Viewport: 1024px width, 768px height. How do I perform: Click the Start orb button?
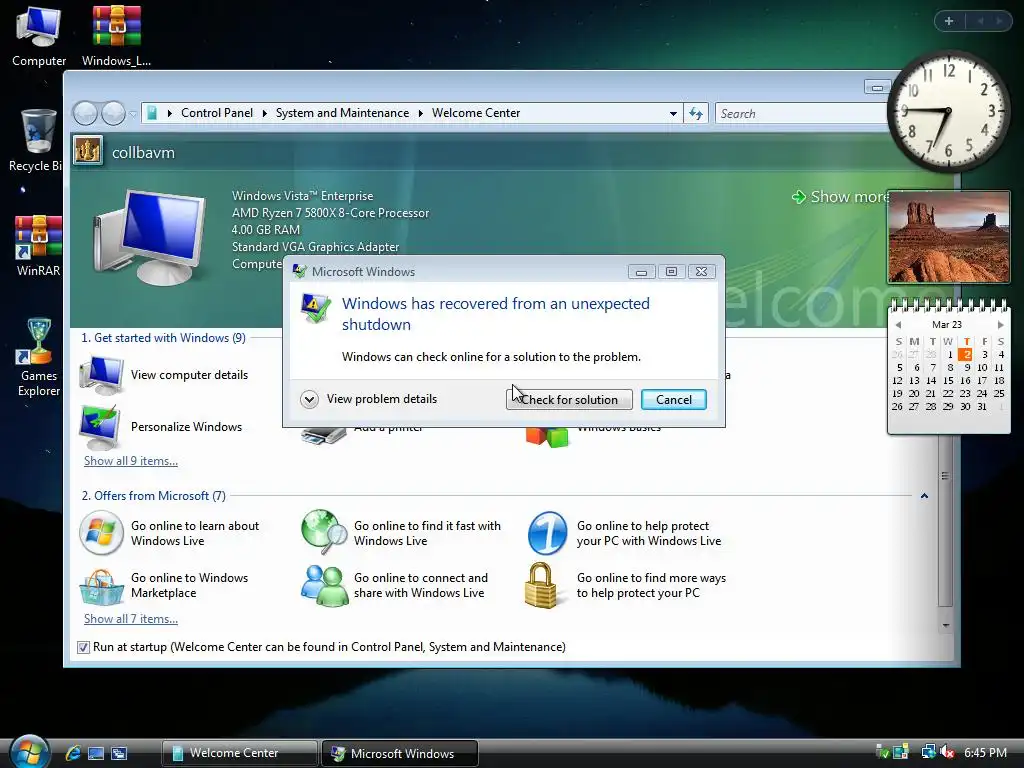29,751
